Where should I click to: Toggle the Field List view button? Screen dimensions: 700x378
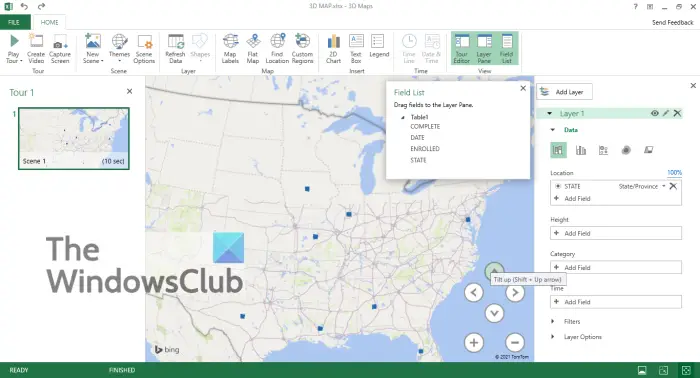[507, 49]
